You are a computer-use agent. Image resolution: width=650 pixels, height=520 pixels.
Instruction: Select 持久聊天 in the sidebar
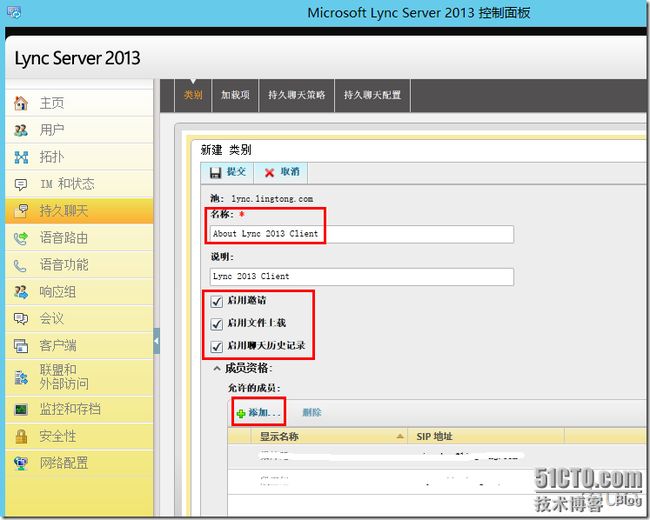click(x=79, y=211)
